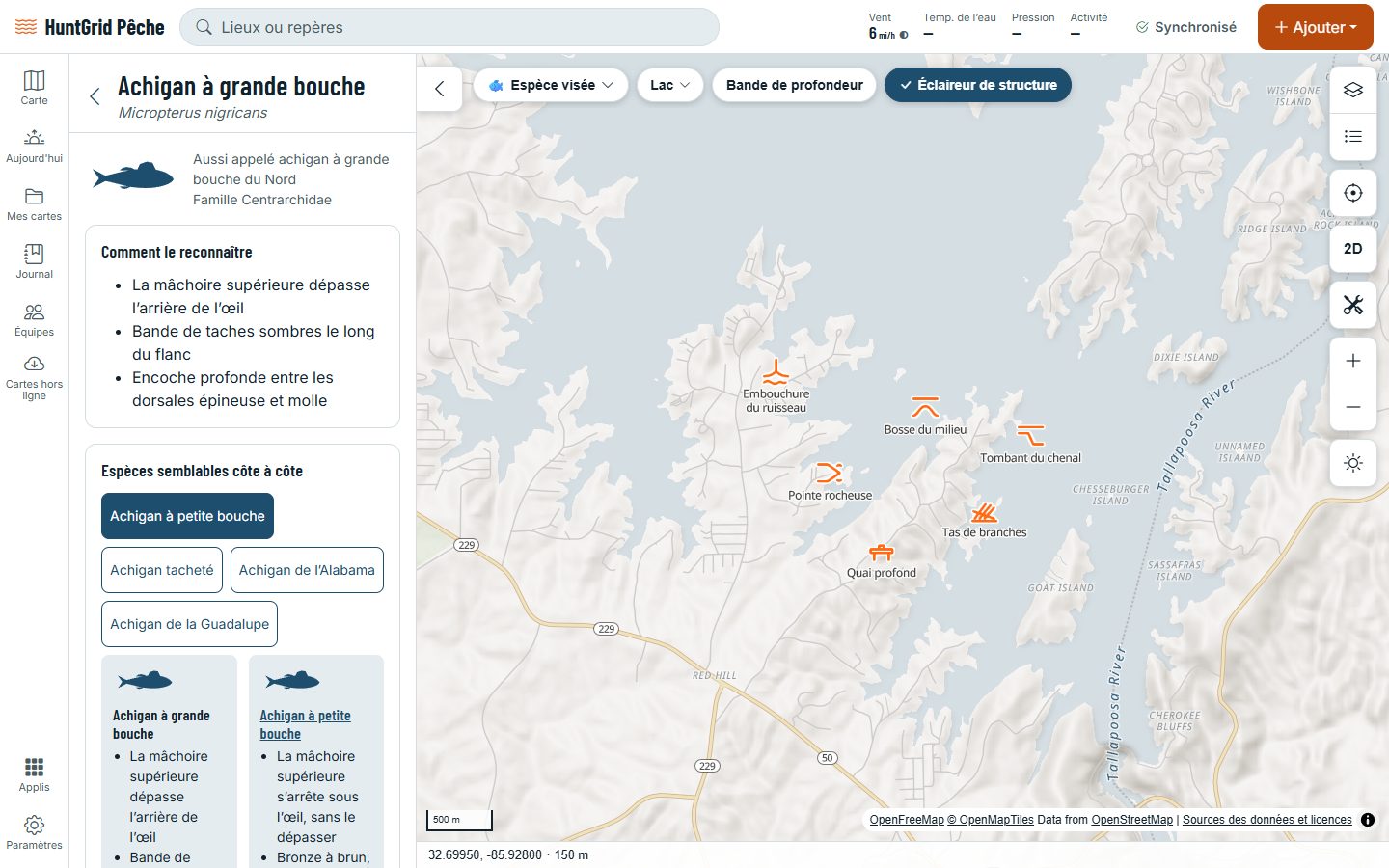Screen dimensions: 1389x868
Task: Open the OpenFreeMap attribution link
Action: [x=907, y=820]
